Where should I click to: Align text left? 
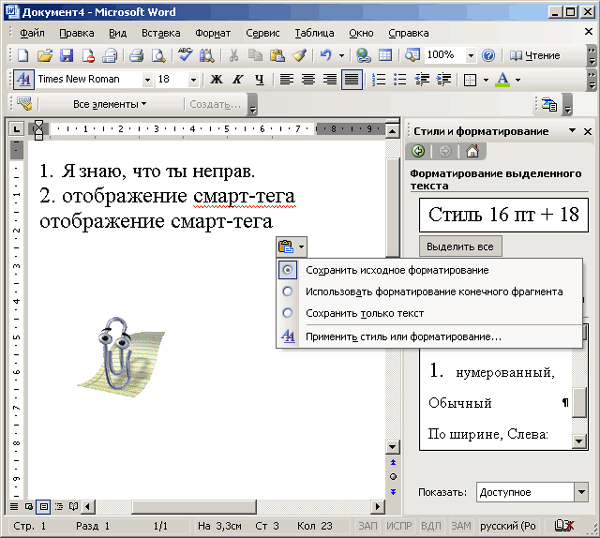coord(287,80)
